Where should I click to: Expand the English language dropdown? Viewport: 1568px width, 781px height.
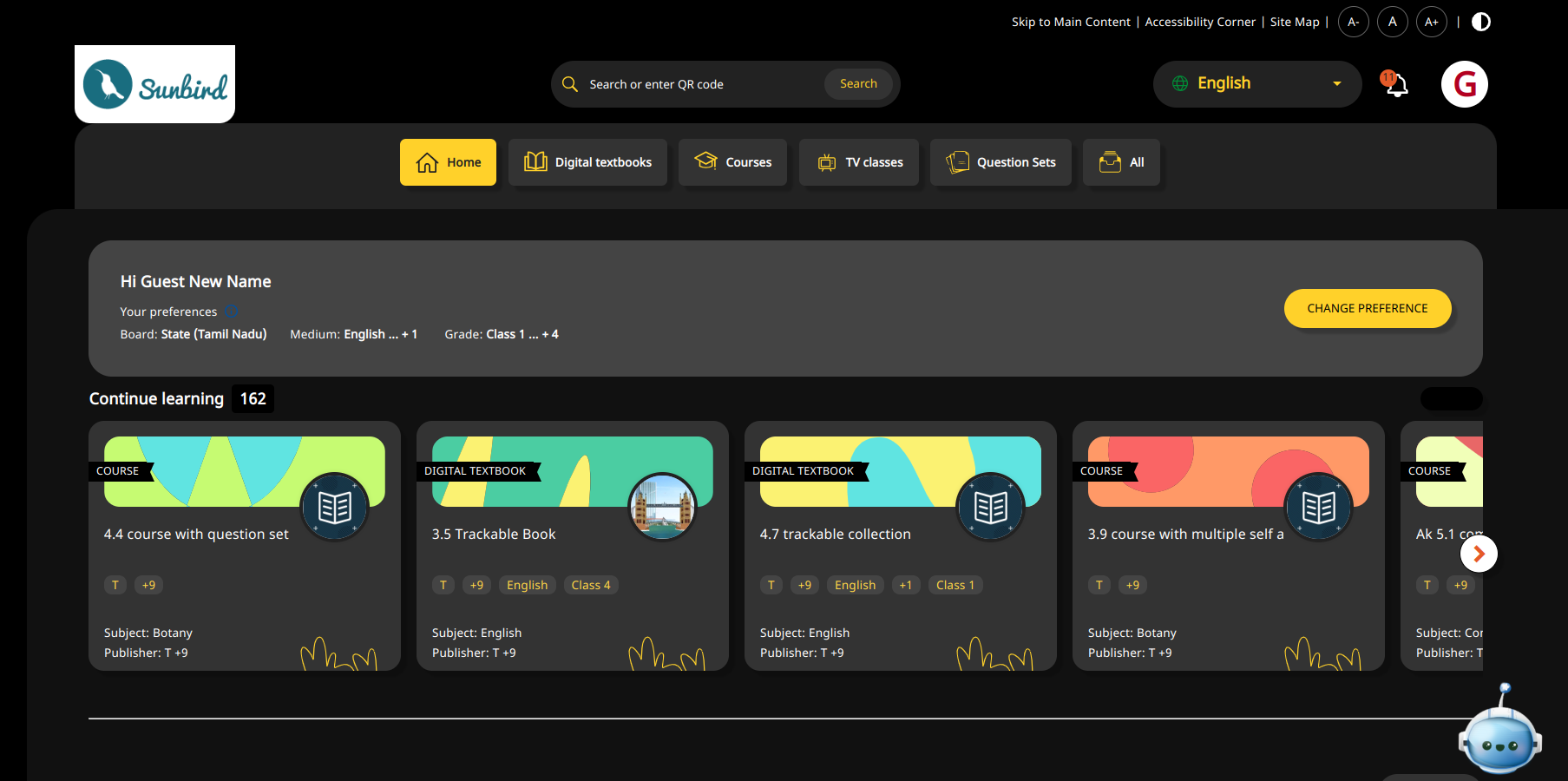pos(1256,84)
